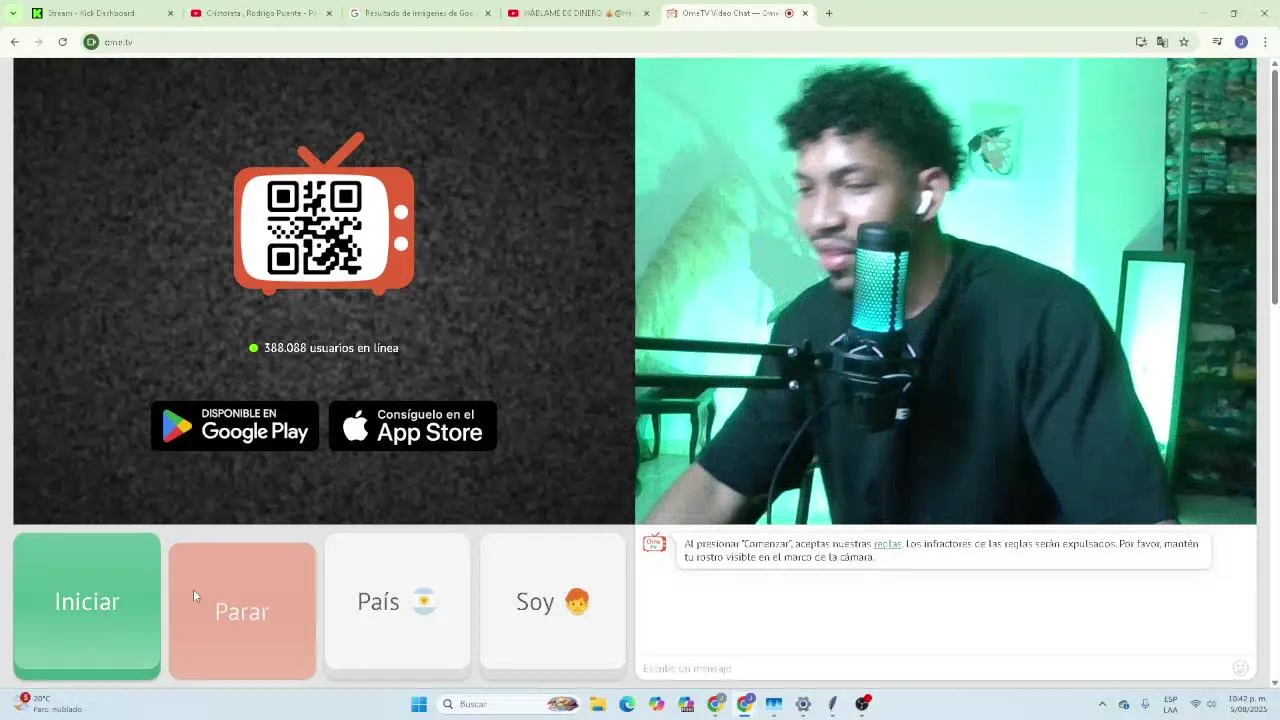1280x720 pixels.
Task: Open the feather pen app on the taskbar
Action: (832, 704)
